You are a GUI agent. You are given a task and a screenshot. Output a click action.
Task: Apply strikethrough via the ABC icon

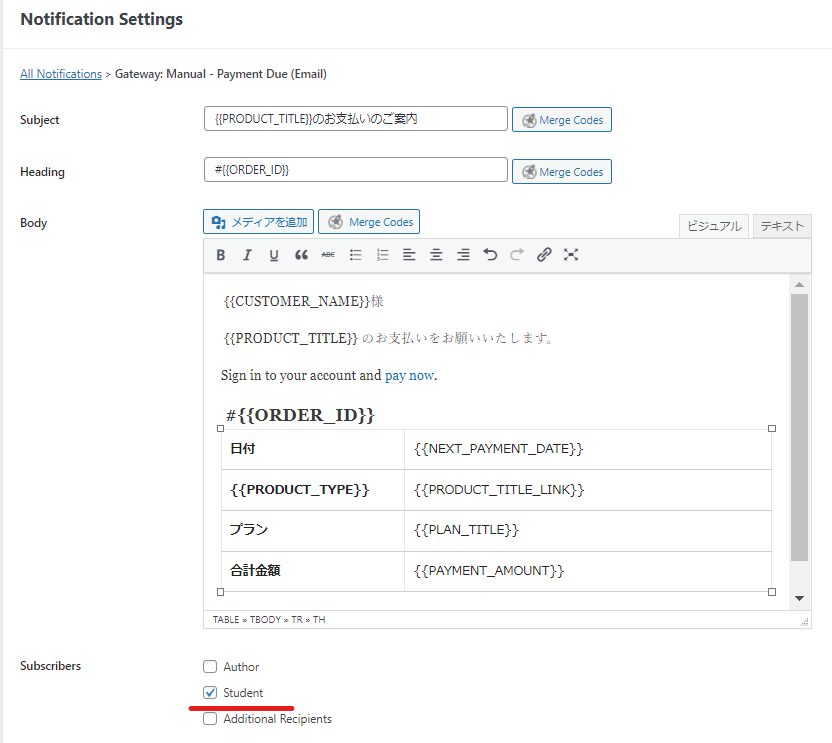pyautogui.click(x=328, y=255)
